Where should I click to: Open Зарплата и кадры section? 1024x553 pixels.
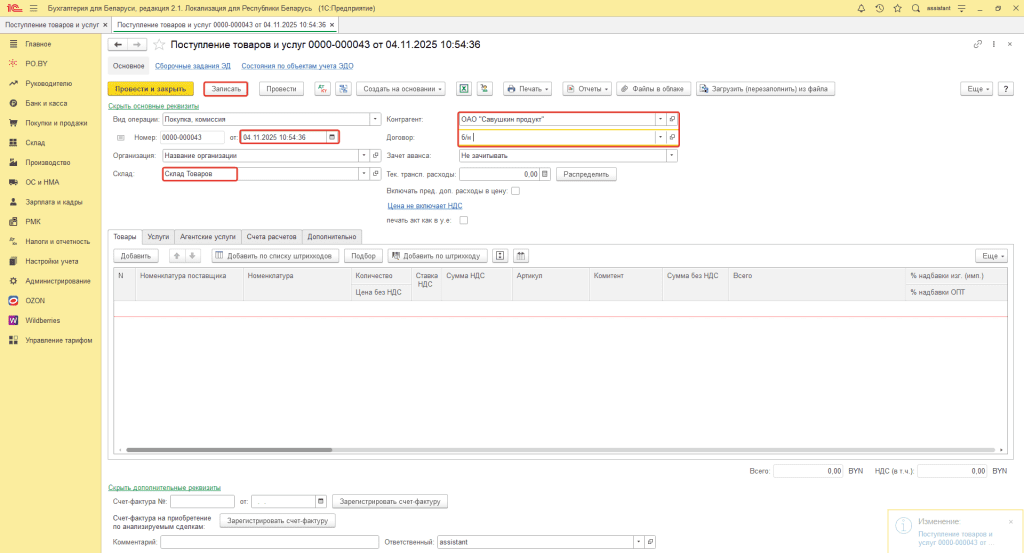coord(54,202)
